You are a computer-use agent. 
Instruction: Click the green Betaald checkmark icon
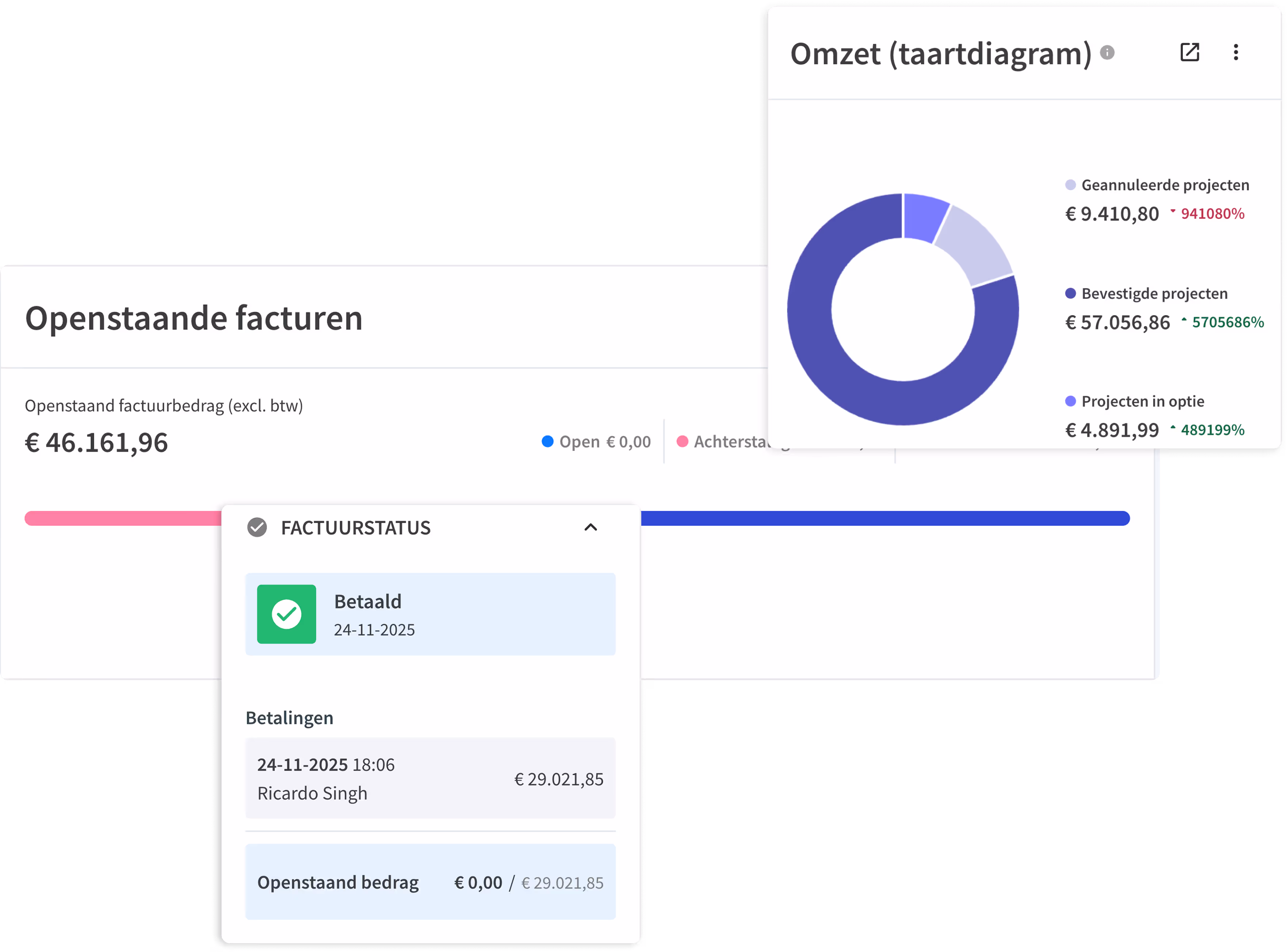[286, 614]
